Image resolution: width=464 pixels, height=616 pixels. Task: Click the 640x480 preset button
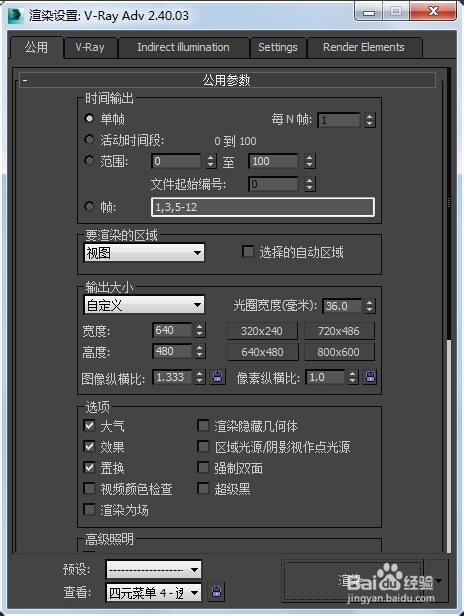click(262, 352)
